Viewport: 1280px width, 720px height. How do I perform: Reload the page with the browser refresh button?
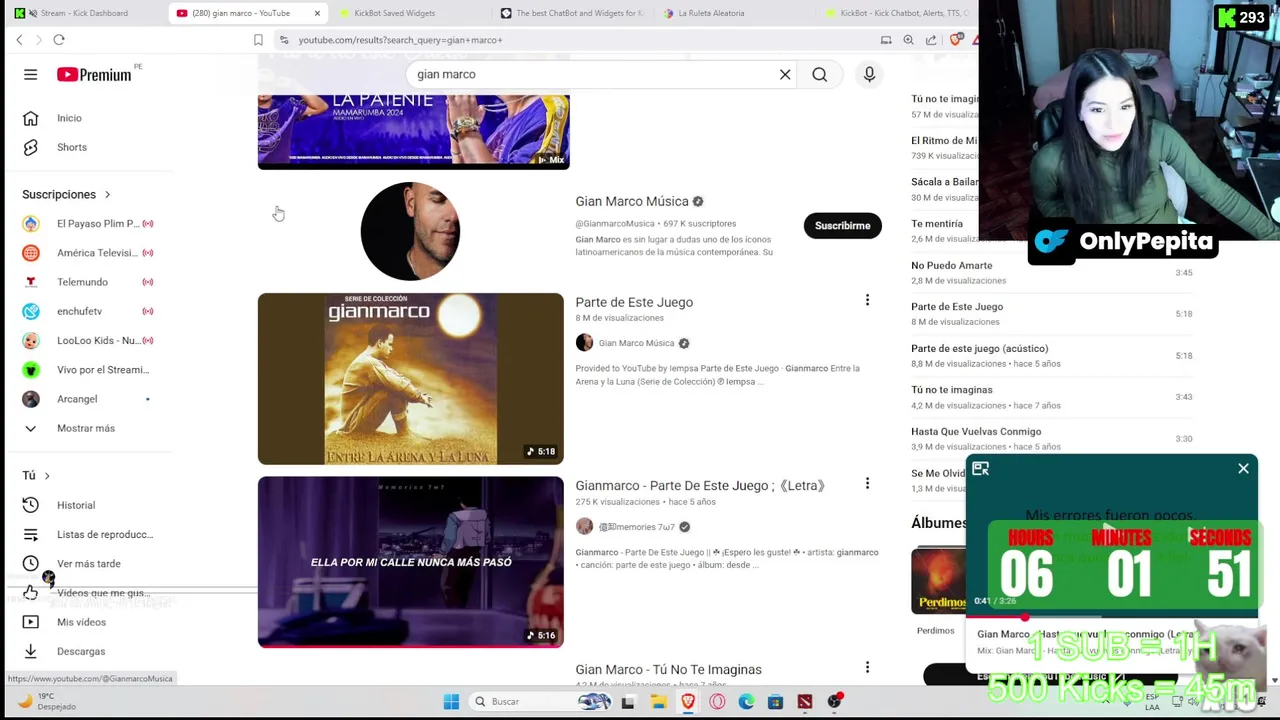59,40
